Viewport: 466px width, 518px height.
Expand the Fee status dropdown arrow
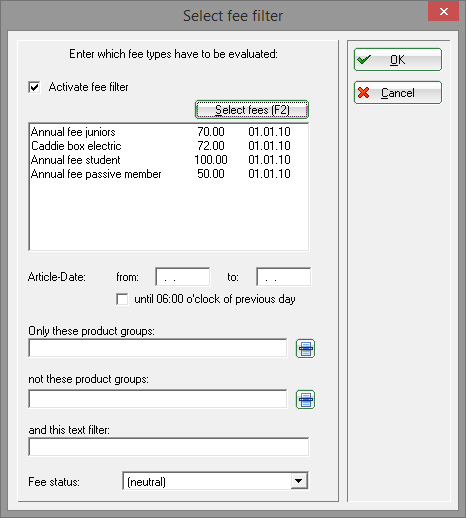click(x=299, y=481)
